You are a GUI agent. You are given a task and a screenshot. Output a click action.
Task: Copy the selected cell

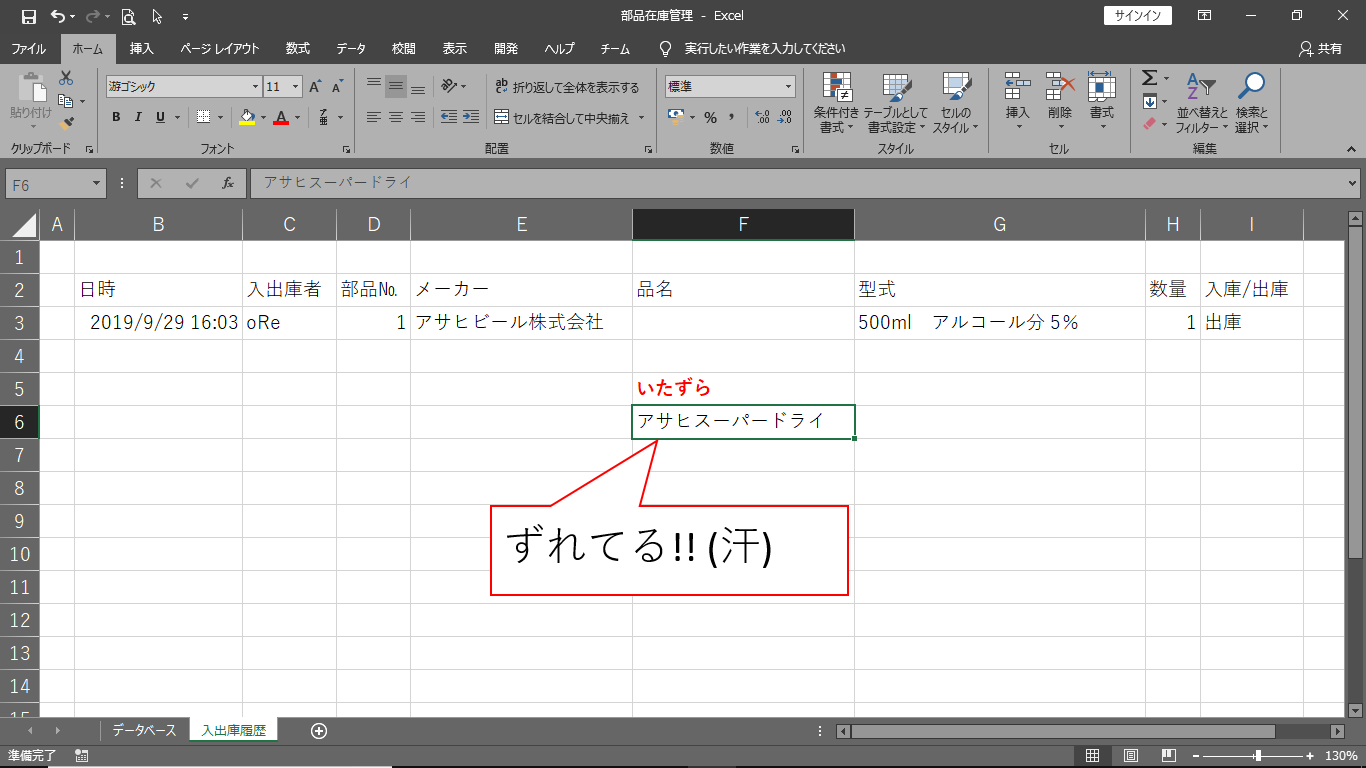pyautogui.click(x=66, y=101)
